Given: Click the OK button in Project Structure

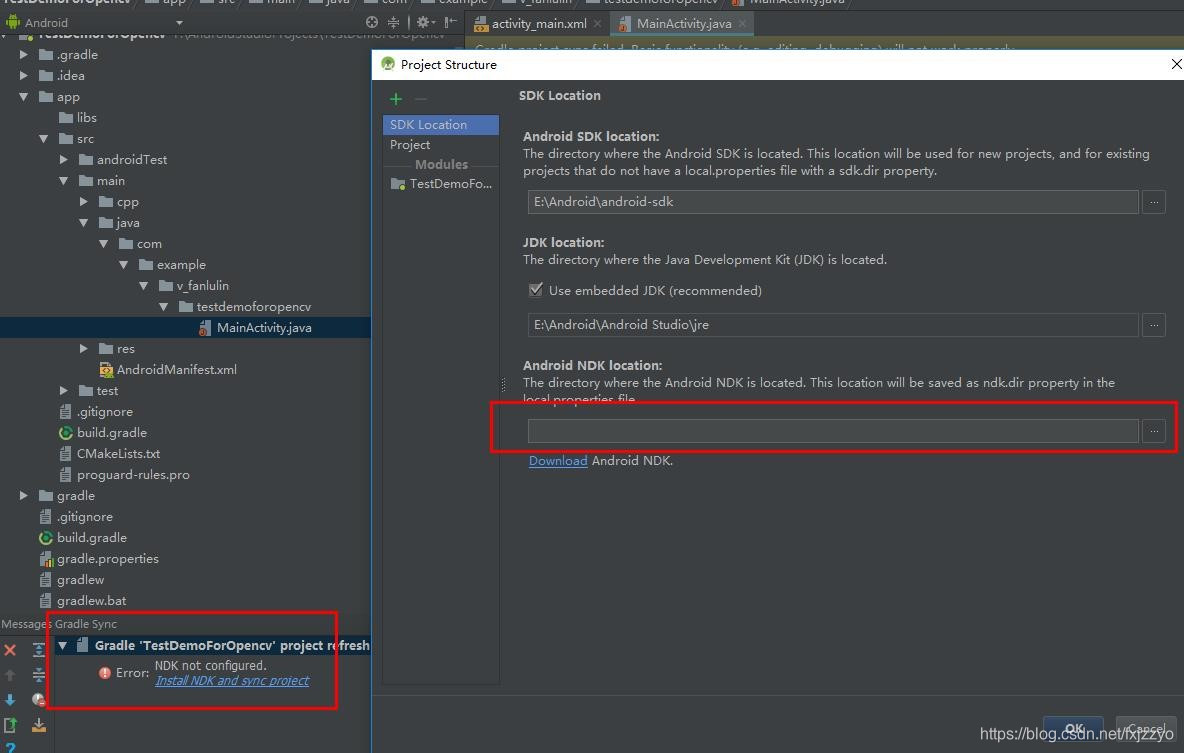Looking at the screenshot, I should click(1073, 730).
